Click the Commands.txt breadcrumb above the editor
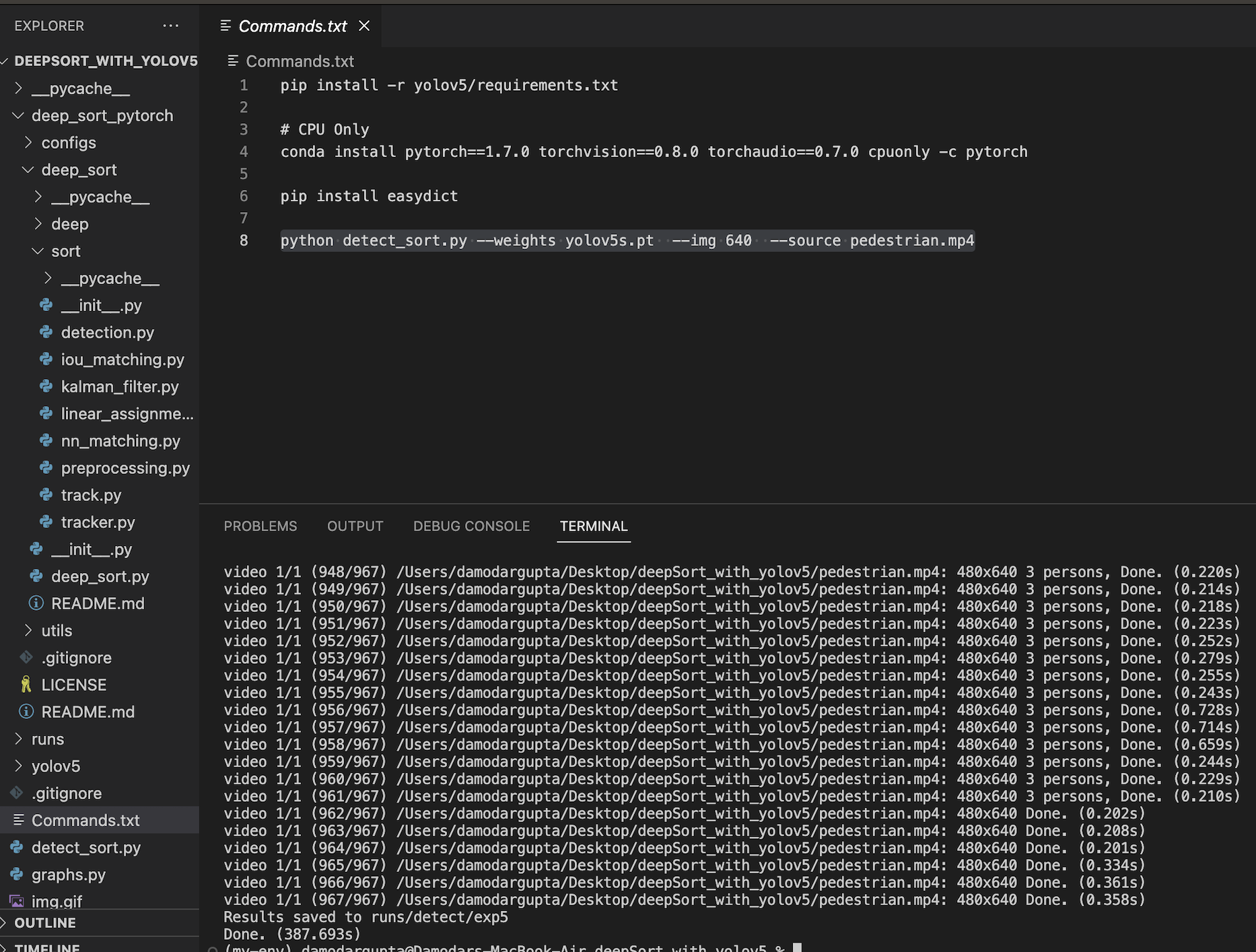The height and width of the screenshot is (952, 1256). (x=300, y=61)
